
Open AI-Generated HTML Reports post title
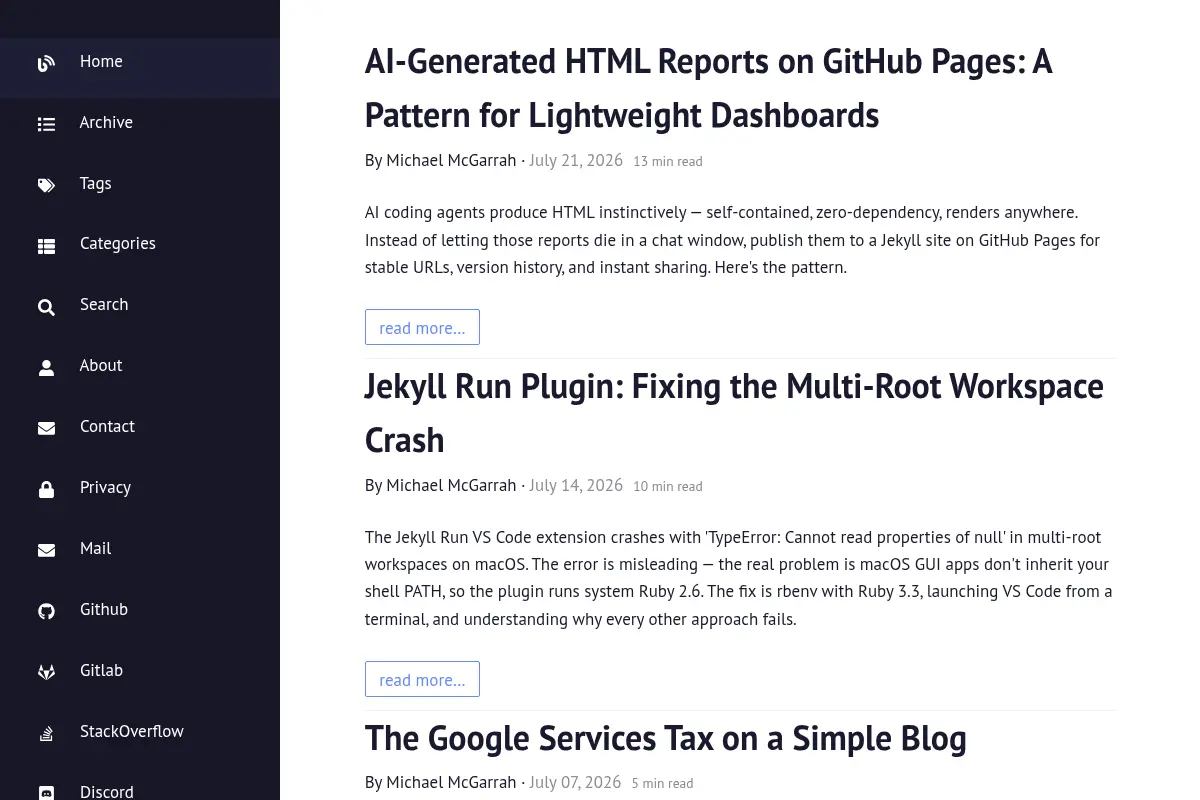coord(708,88)
